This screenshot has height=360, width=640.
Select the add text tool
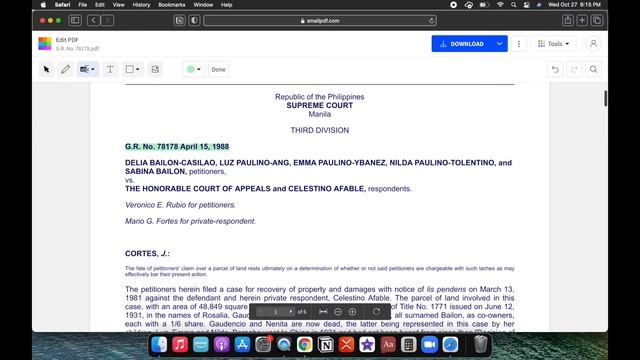pyautogui.click(x=110, y=69)
